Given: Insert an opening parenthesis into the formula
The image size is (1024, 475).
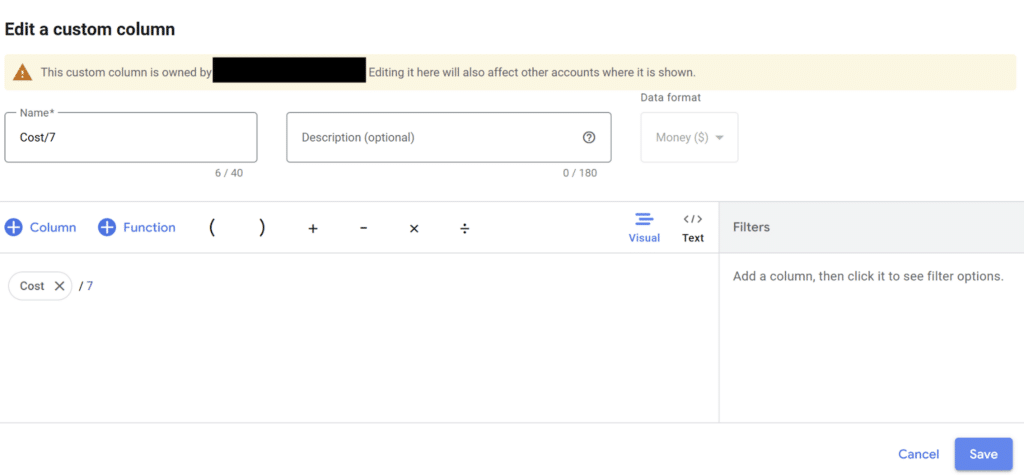Looking at the screenshot, I should pos(212,228).
